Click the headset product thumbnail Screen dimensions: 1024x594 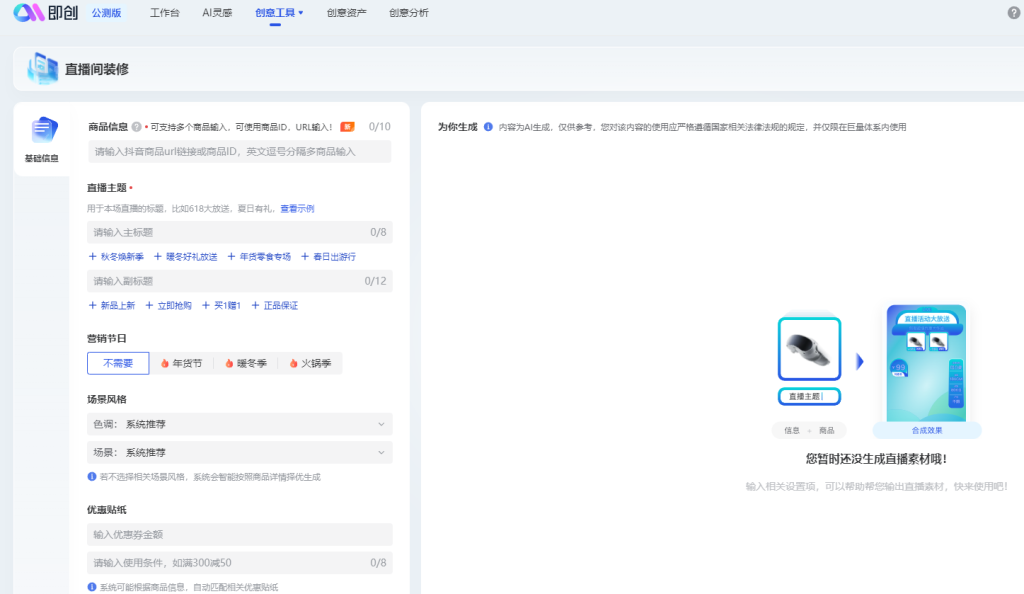point(809,349)
